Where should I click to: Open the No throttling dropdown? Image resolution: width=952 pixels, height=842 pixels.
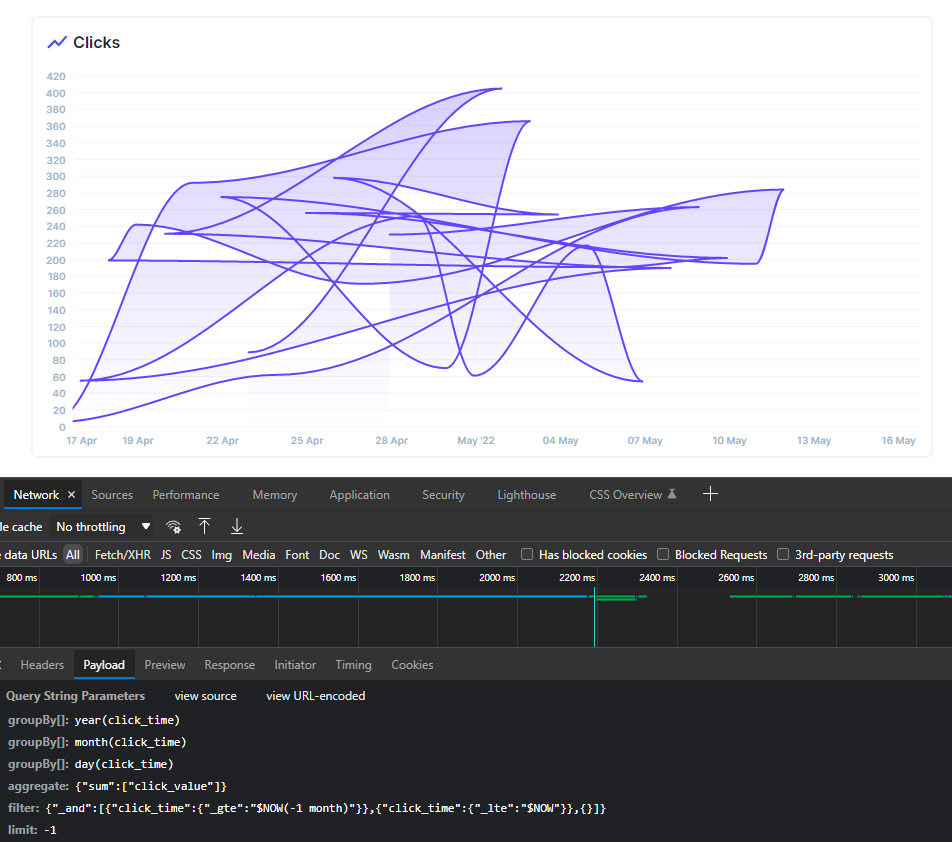pos(102,527)
